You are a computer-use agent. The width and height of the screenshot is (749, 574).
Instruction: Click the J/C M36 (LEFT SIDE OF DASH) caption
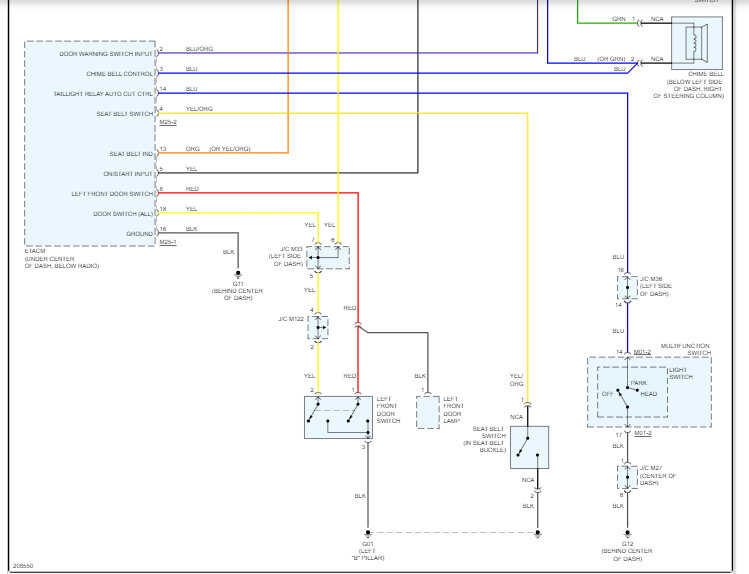(655, 286)
